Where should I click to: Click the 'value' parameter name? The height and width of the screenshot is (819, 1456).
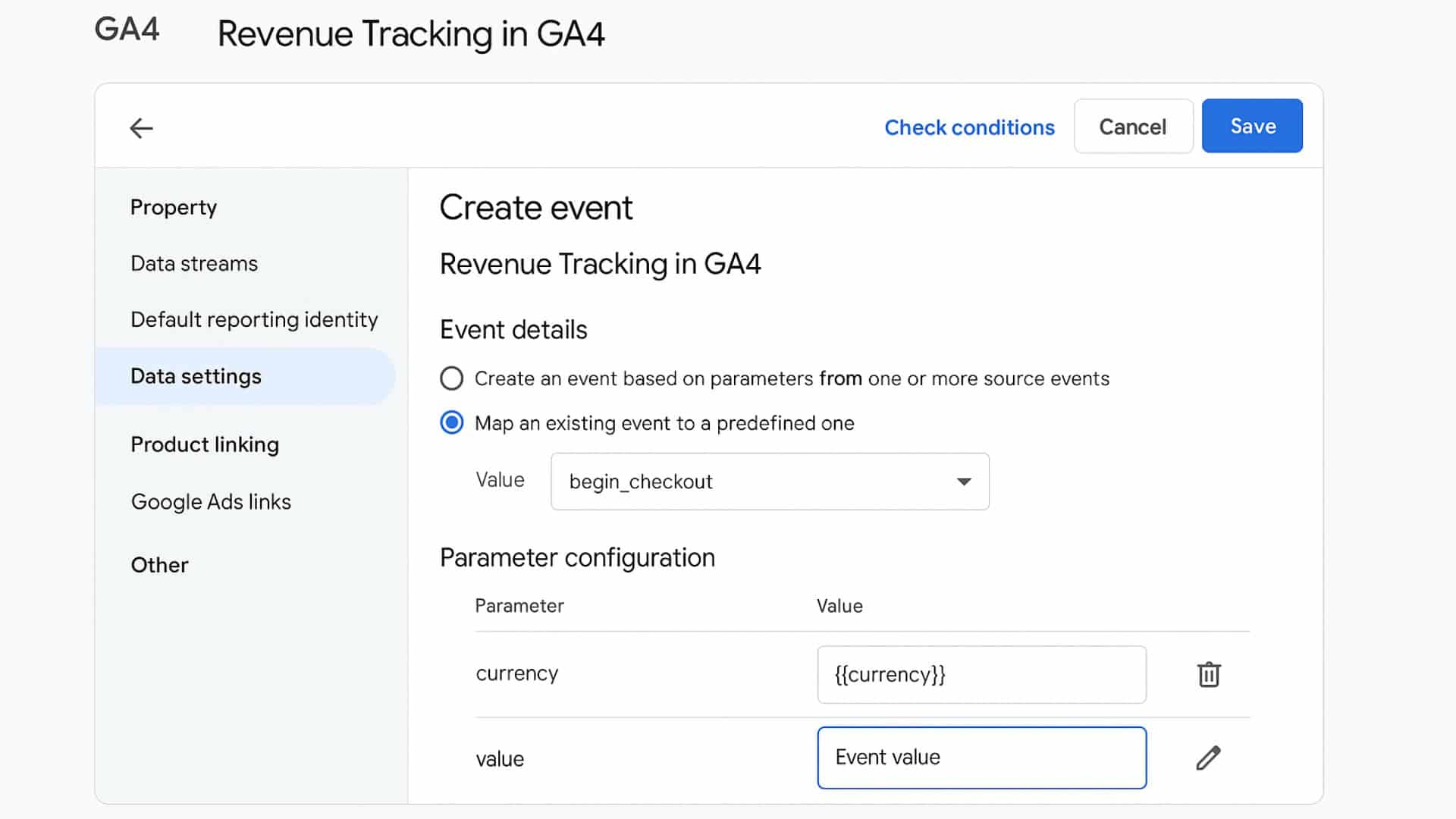point(500,758)
